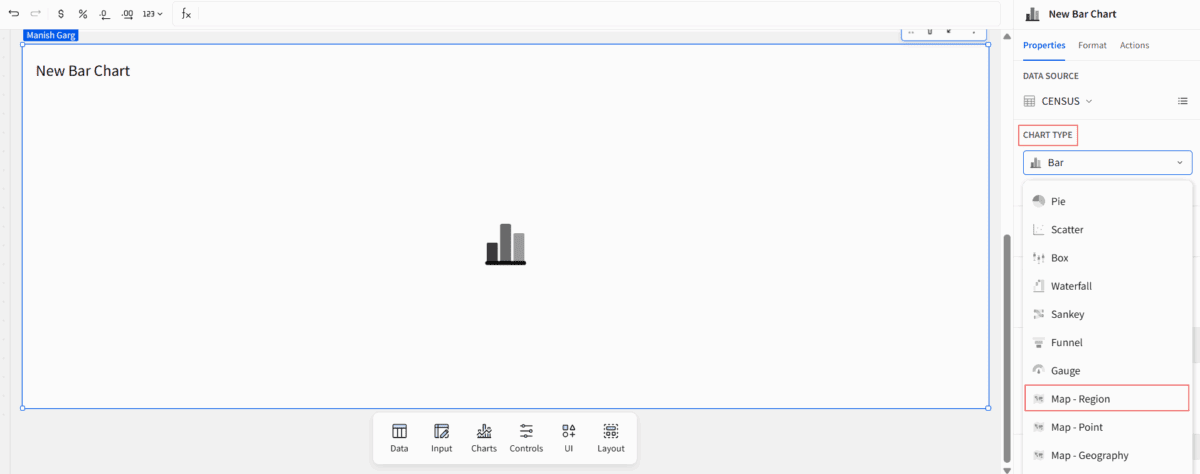Choose Funnel chart type
1200x474 pixels.
pyautogui.click(x=1107, y=342)
